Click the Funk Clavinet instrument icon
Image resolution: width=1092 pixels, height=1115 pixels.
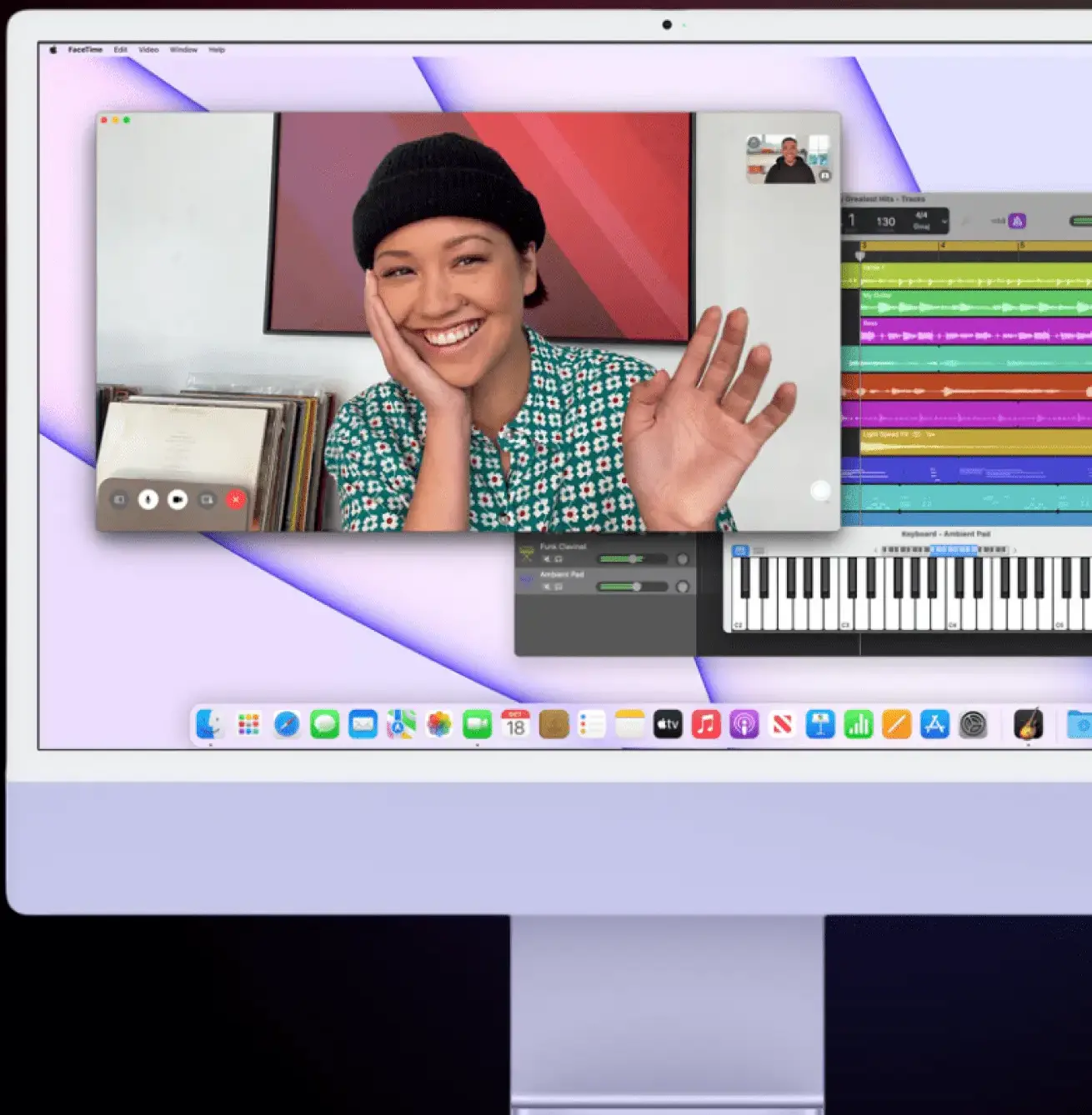coord(526,551)
